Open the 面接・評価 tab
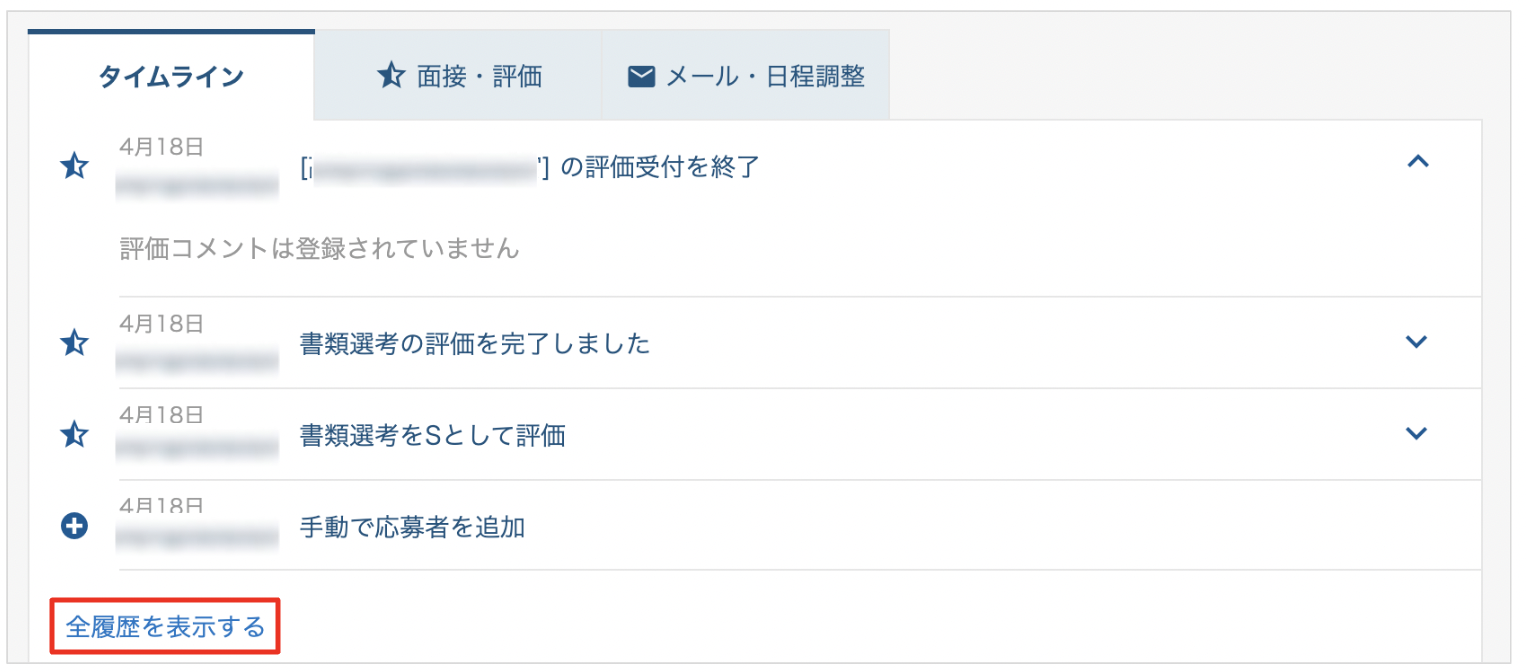This screenshot has width=1526, height=672. click(x=458, y=76)
